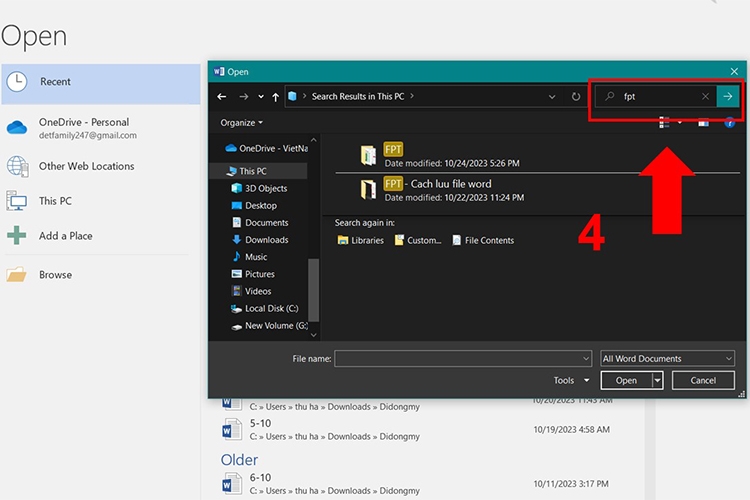Open Videos folder in tree
The image size is (750, 500).
pyautogui.click(x=251, y=291)
